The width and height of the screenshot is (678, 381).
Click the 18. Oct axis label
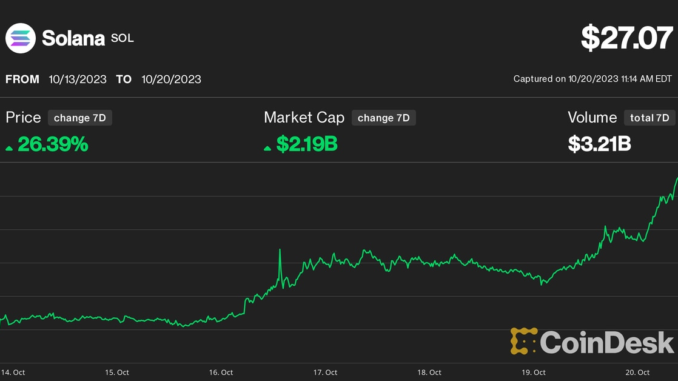(x=429, y=372)
